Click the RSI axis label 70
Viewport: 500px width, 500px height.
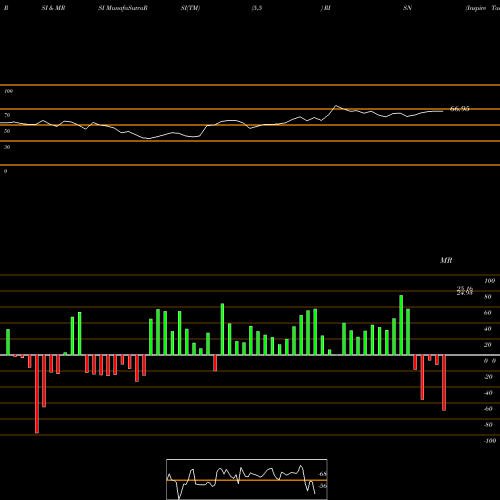tap(7, 115)
